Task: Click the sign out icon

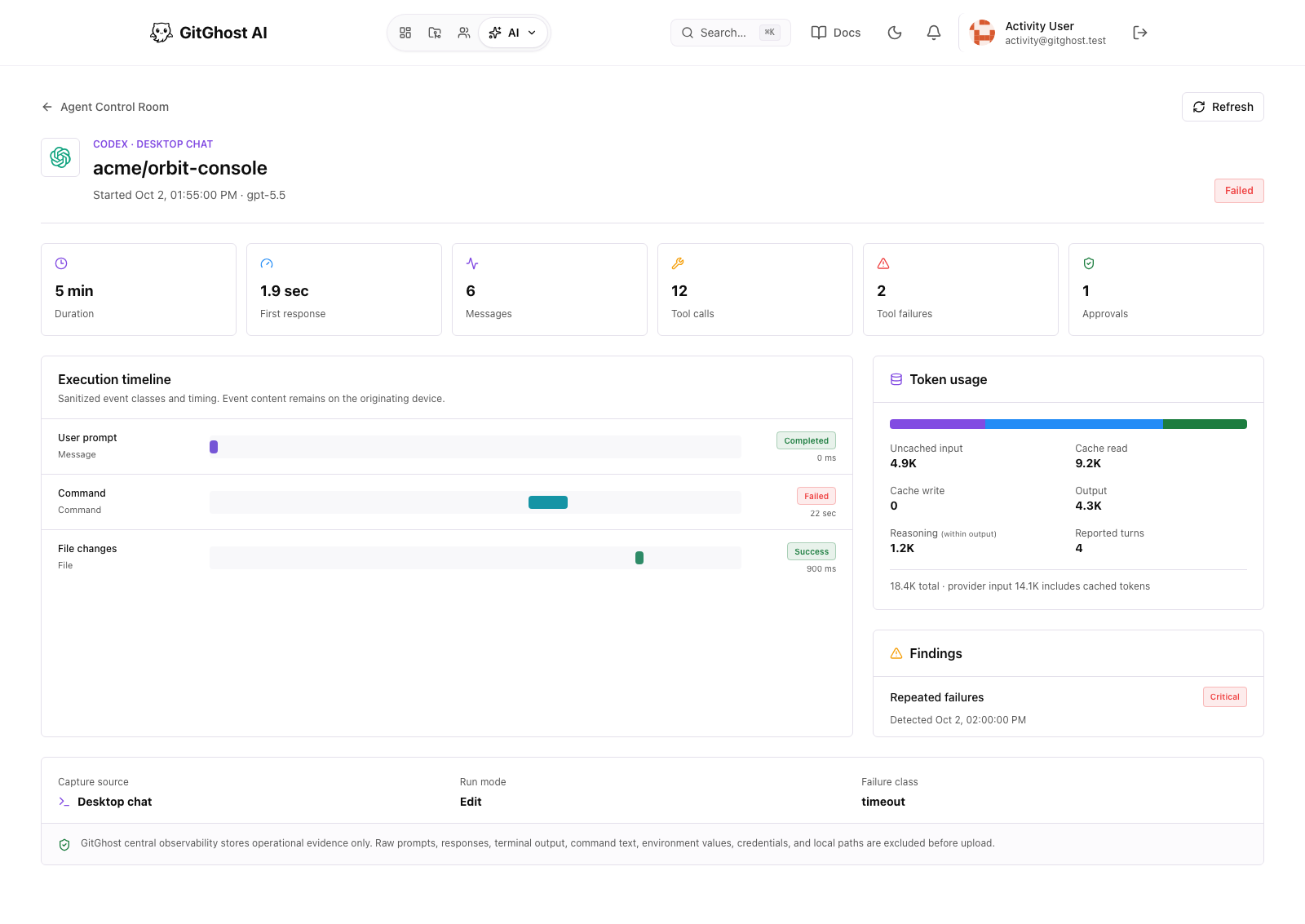Action: click(x=1140, y=33)
